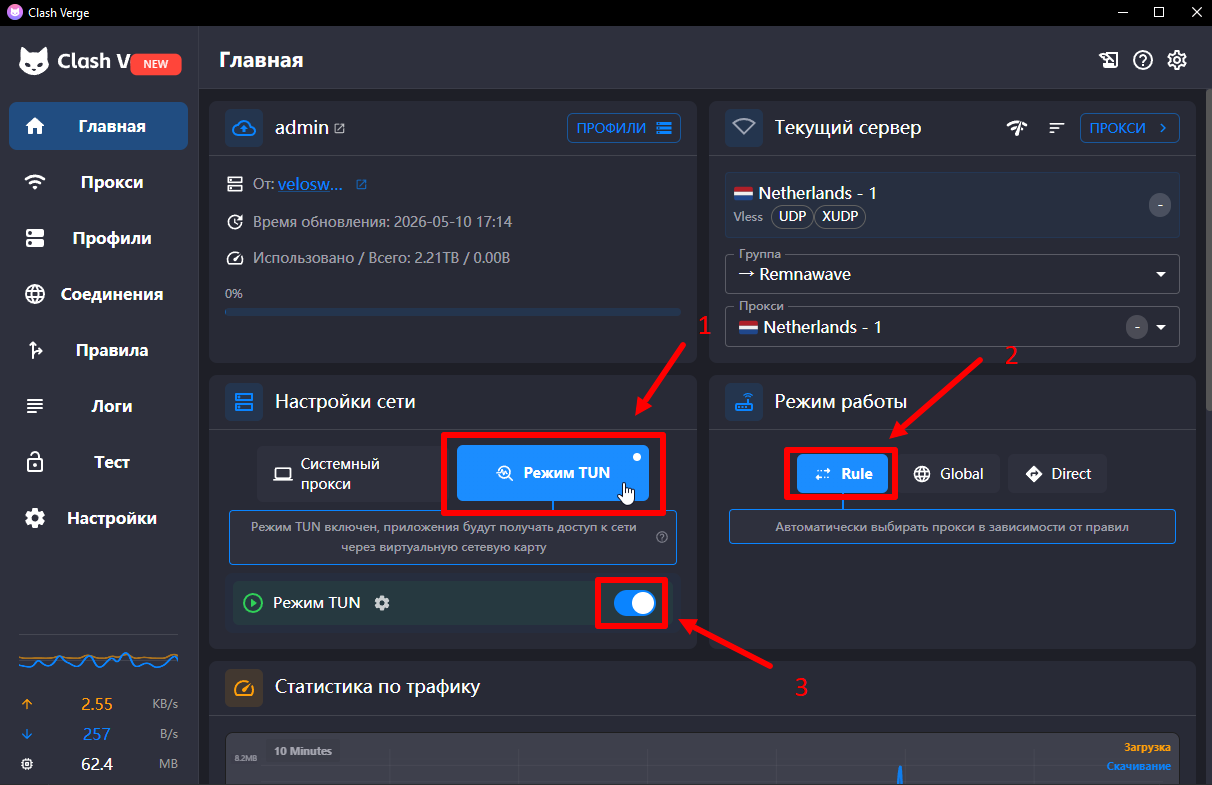Click the ПРОФИЛИ button

624,128
